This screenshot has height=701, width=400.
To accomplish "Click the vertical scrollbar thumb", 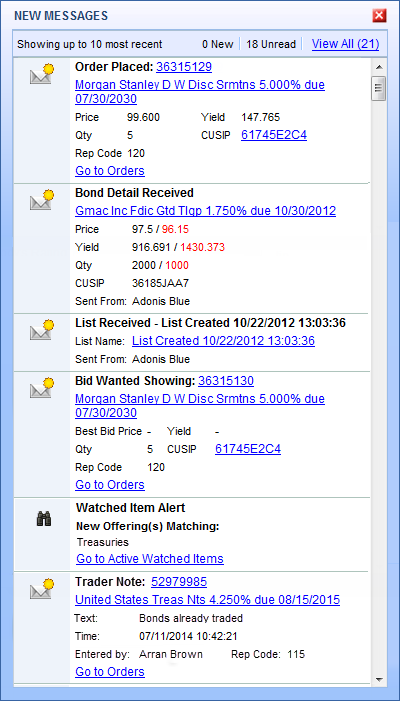I will point(379,89).
